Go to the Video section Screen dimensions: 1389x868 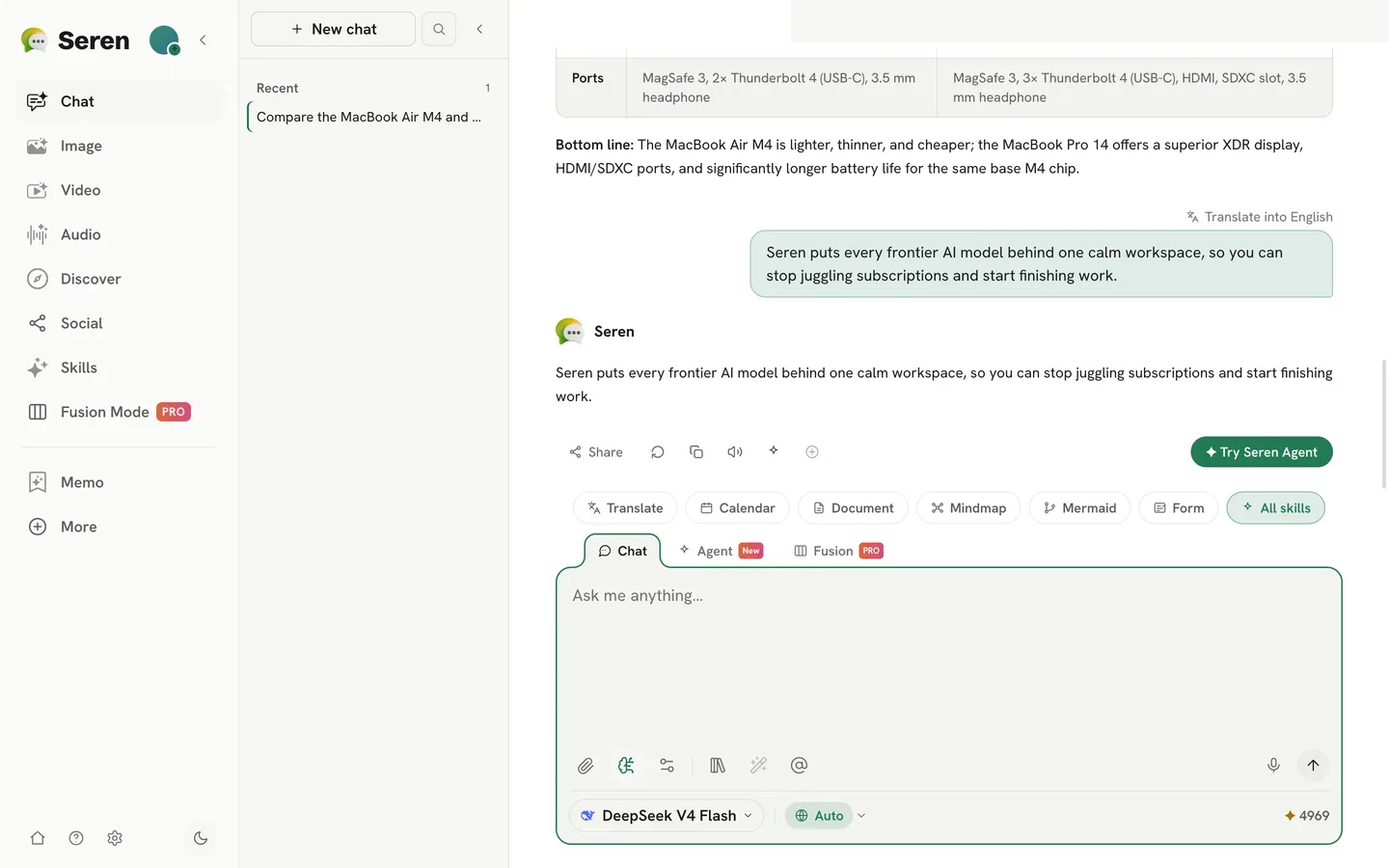[119, 190]
